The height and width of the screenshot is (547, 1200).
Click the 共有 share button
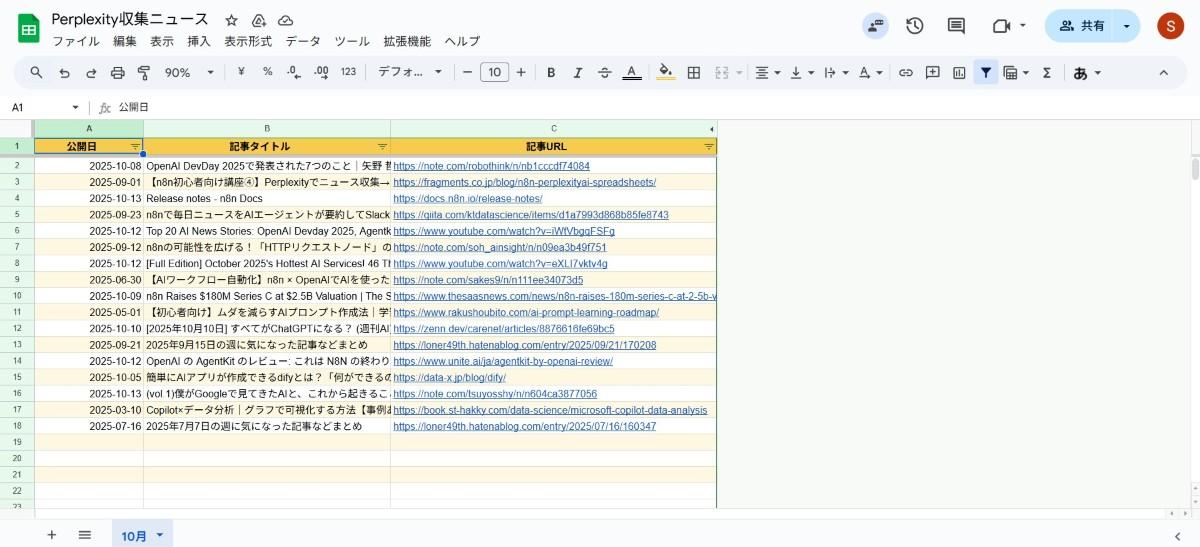1081,26
